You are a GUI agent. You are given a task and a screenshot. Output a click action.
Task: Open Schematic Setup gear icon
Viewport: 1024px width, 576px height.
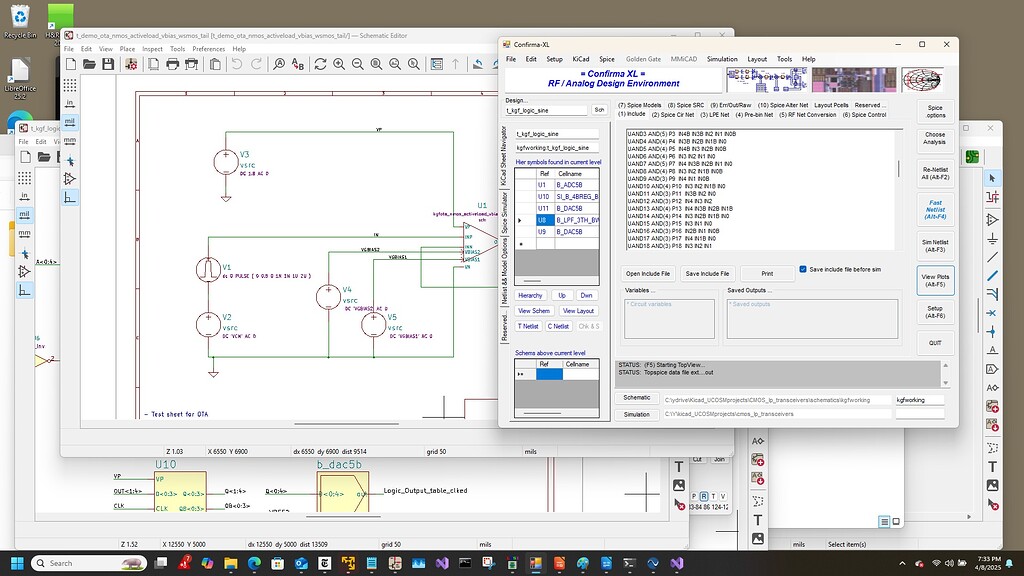131,64
